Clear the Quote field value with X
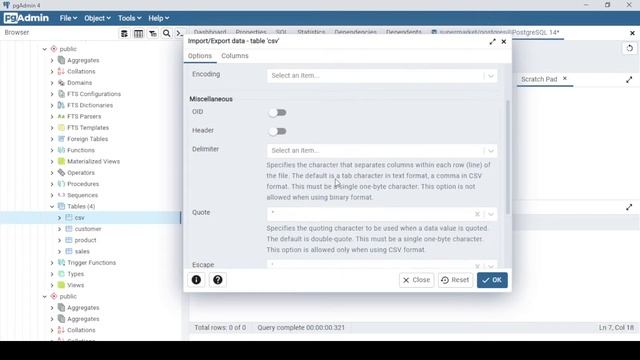Screen dimensions: 640x360 [x=477, y=214]
